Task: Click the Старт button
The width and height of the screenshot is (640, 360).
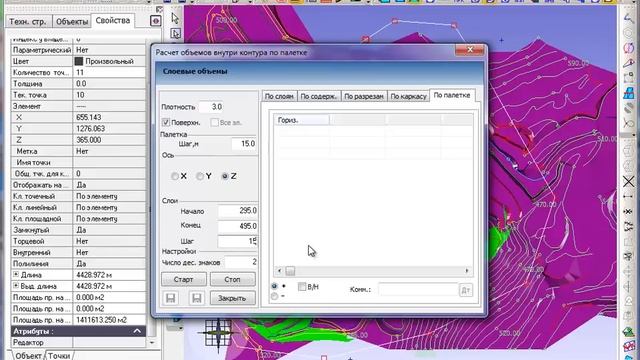Action: click(x=184, y=280)
